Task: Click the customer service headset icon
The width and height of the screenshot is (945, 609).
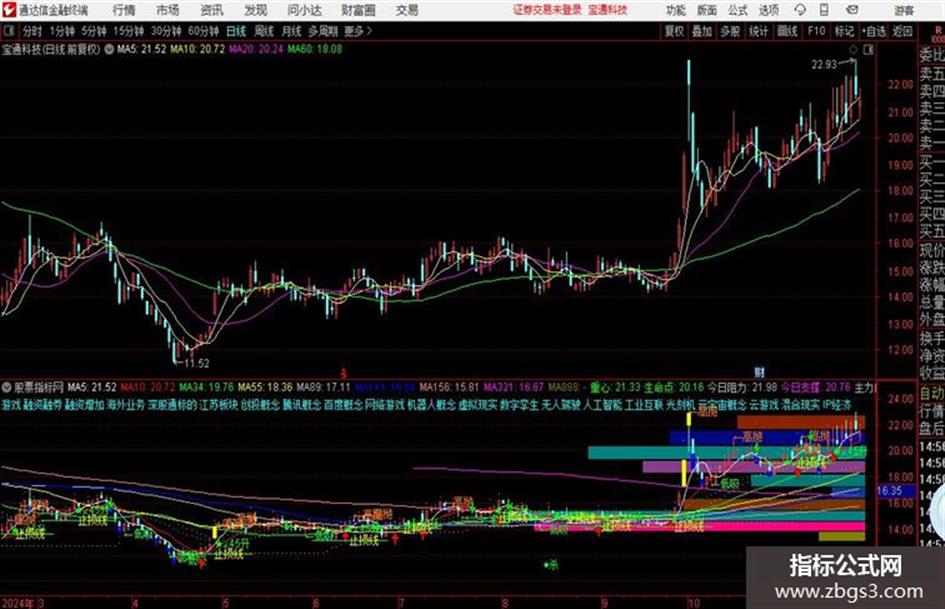Action: tap(800, 10)
